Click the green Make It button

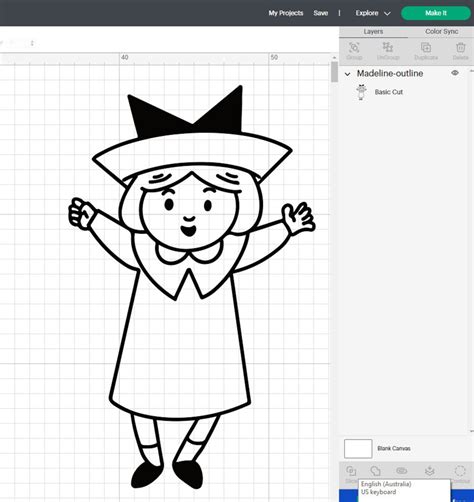pyautogui.click(x=436, y=13)
